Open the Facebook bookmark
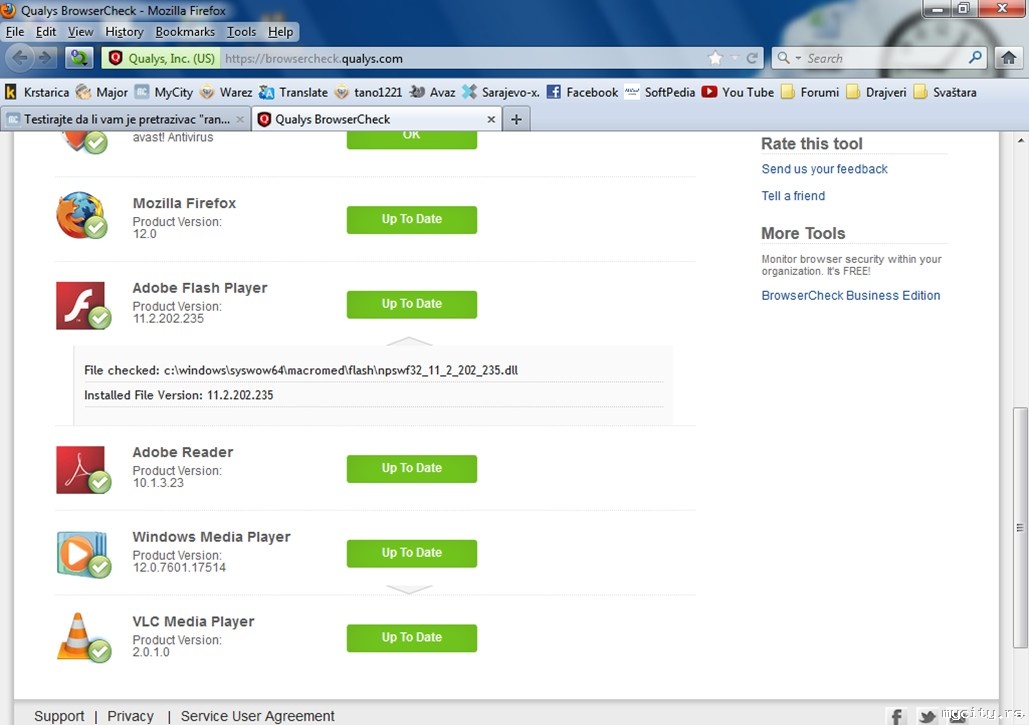Image resolution: width=1029 pixels, height=725 pixels. [x=582, y=92]
